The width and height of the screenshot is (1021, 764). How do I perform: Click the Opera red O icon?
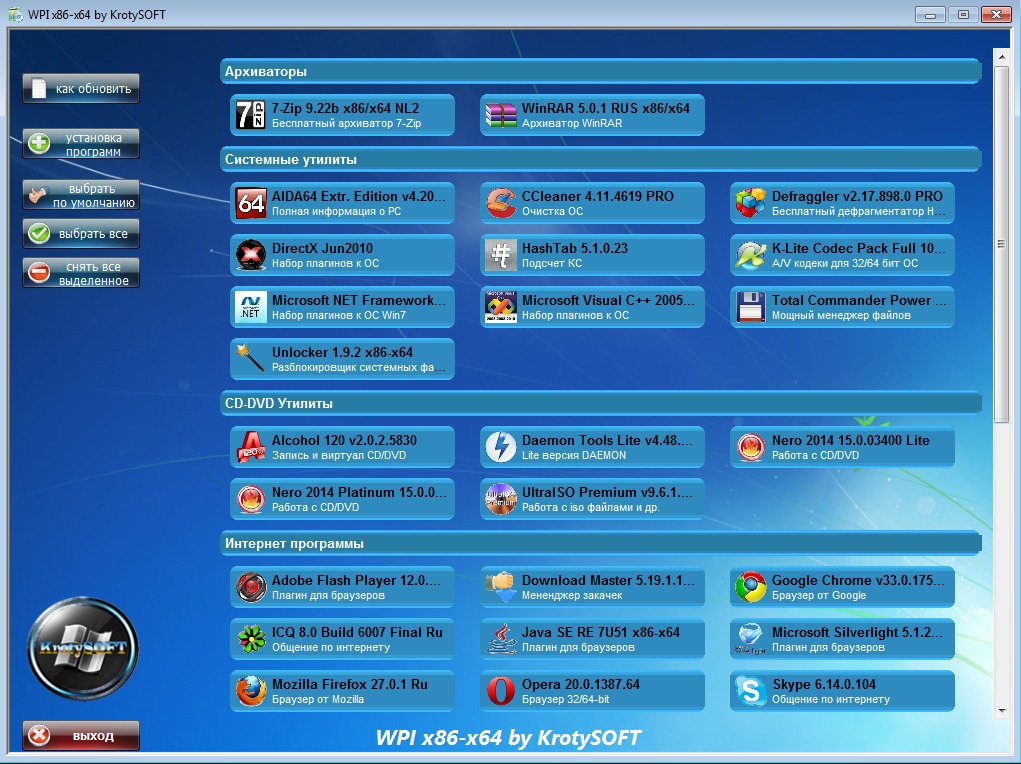click(501, 691)
